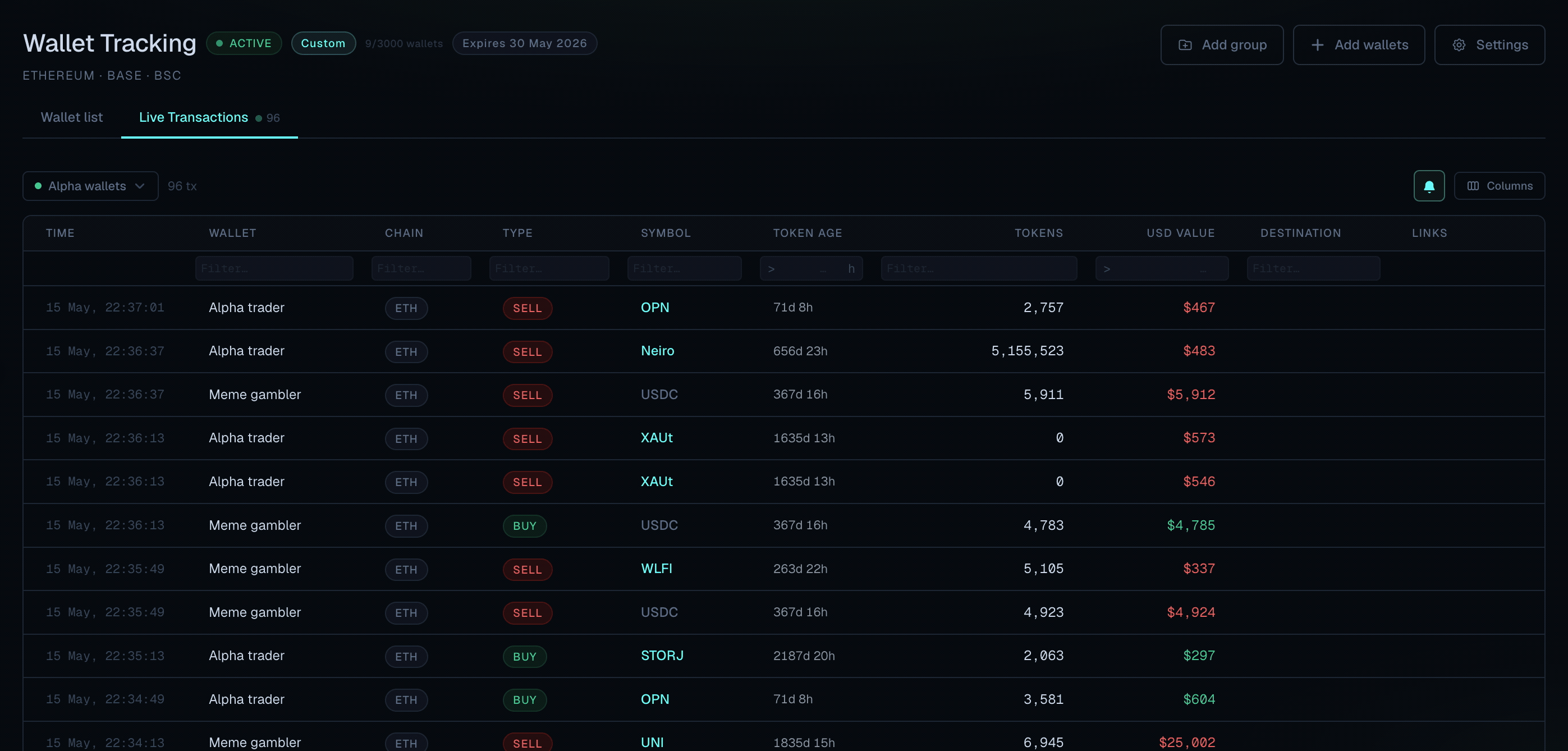Open the XAUt symbol link valued $573
This screenshot has height=751, width=1568.
pyautogui.click(x=656, y=438)
